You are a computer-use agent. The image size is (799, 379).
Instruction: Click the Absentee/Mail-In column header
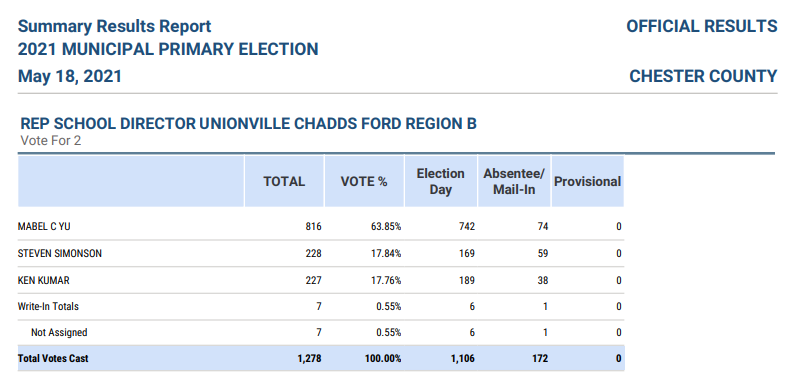tap(514, 182)
